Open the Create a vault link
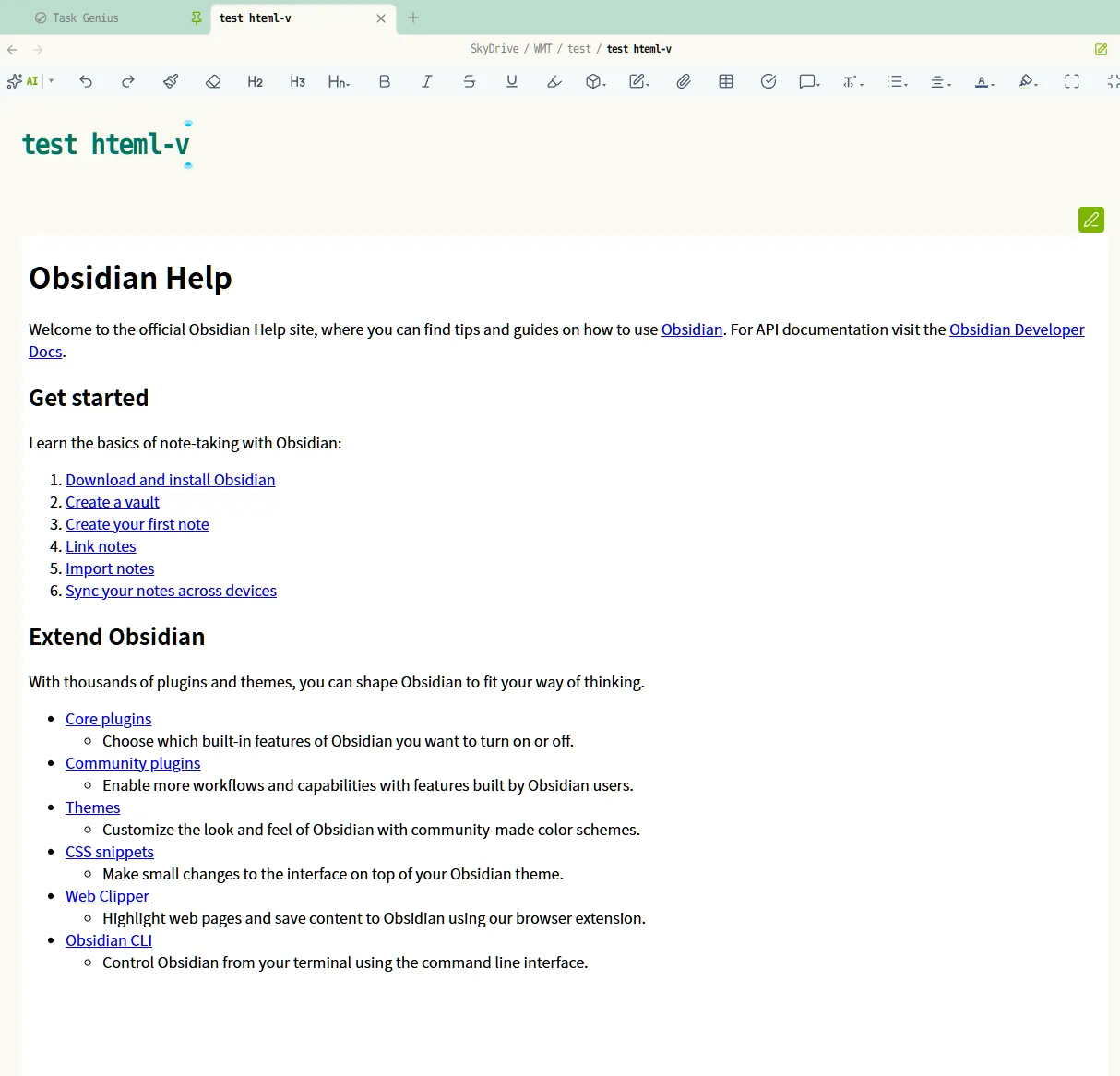 [x=113, y=502]
